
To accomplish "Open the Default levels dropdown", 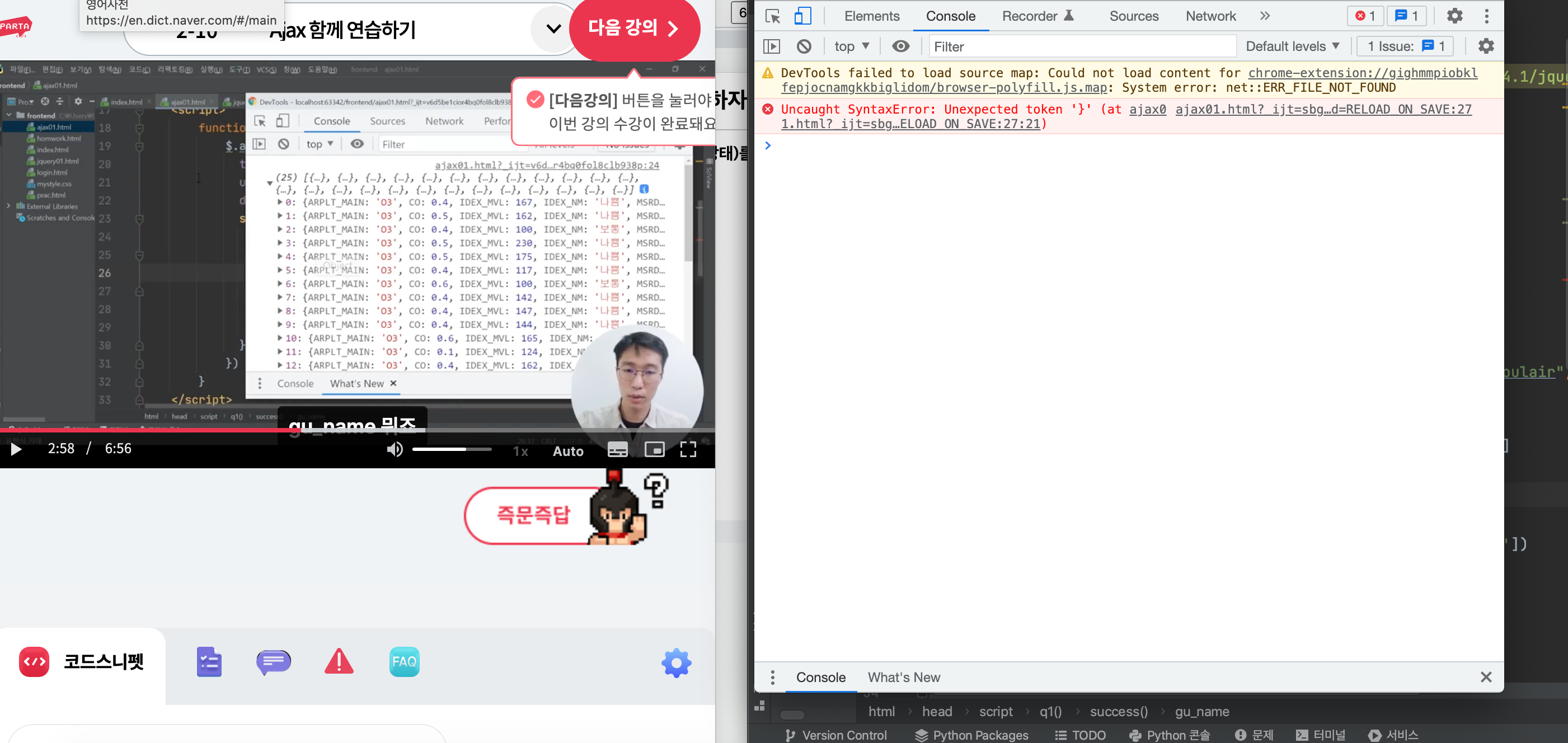I will click(1292, 46).
